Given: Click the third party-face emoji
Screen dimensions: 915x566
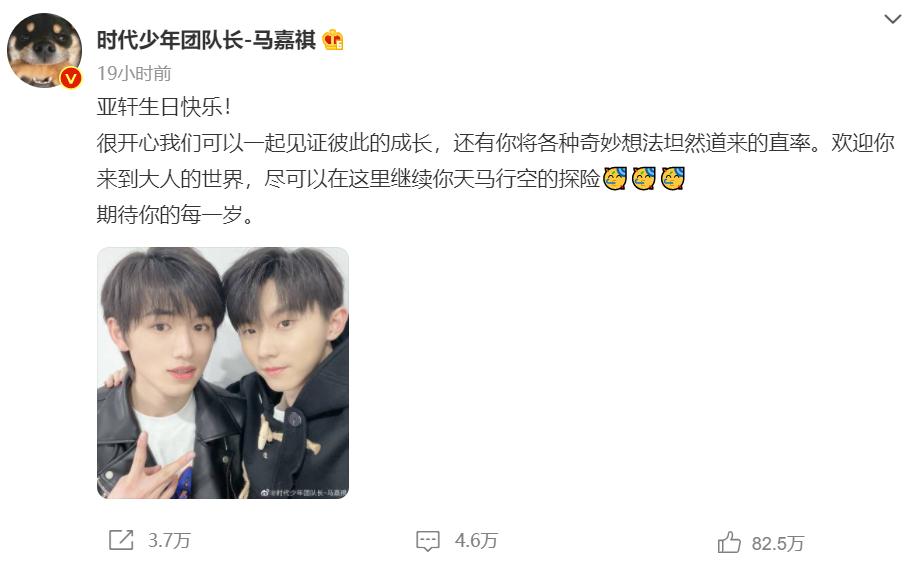Looking at the screenshot, I should point(672,179).
